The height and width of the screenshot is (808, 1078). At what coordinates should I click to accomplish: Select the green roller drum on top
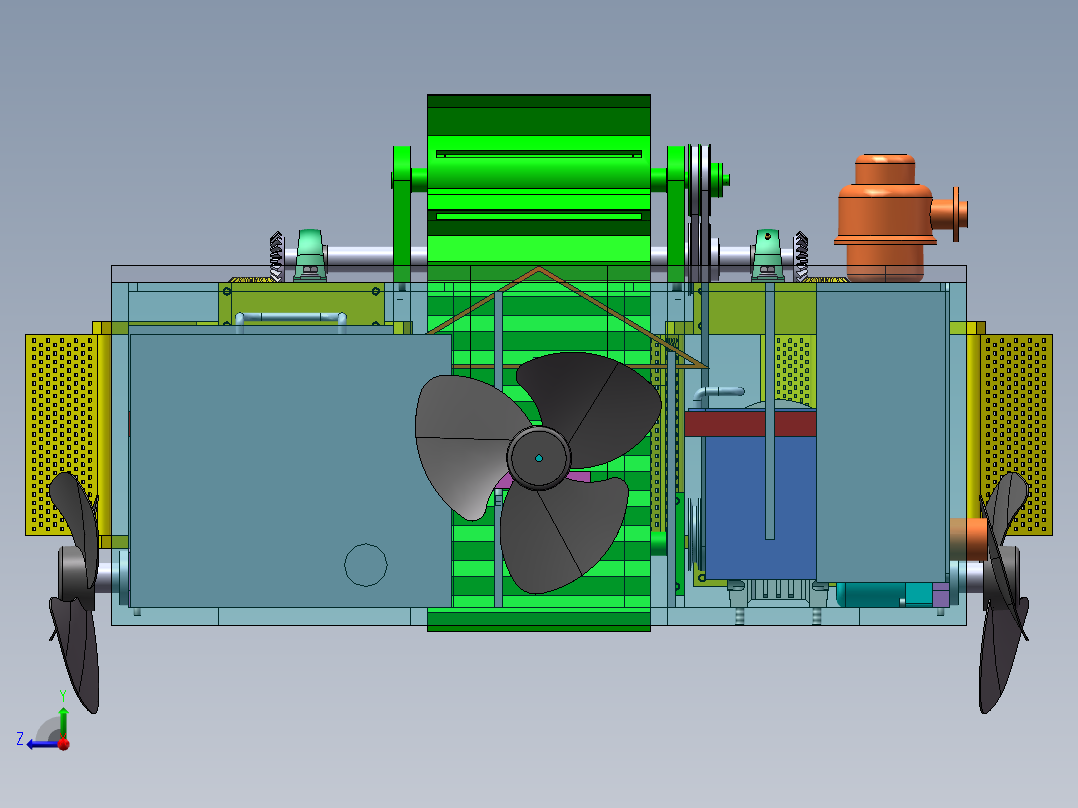coord(539,179)
